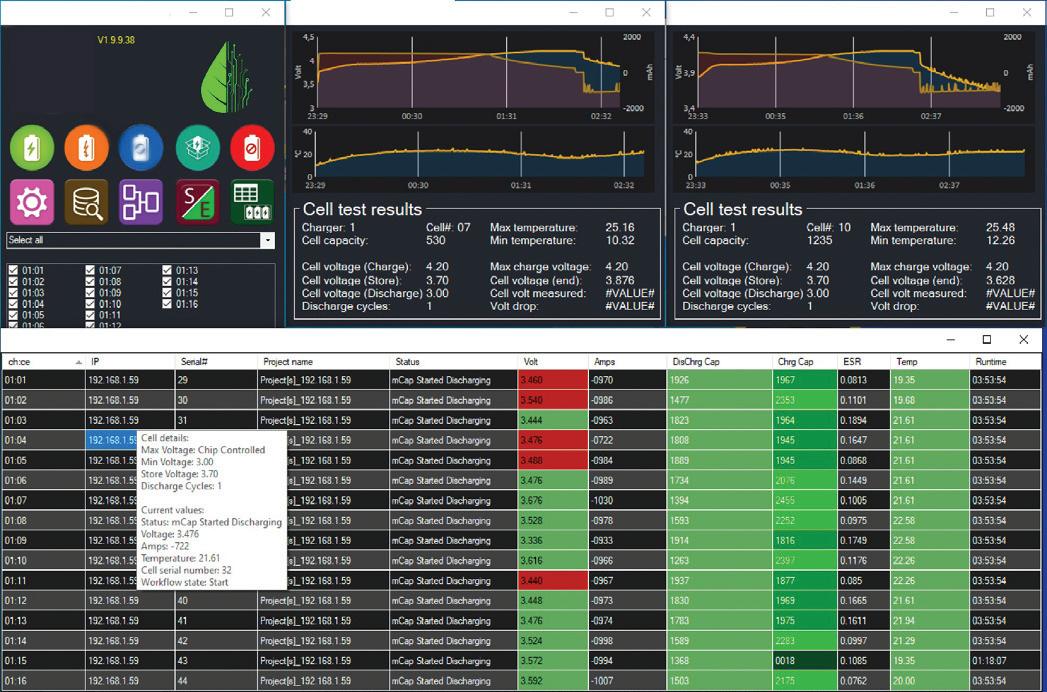1047x692 pixels.
Task: Toggle the 01:07 channel checkbox
Action: tap(90, 271)
